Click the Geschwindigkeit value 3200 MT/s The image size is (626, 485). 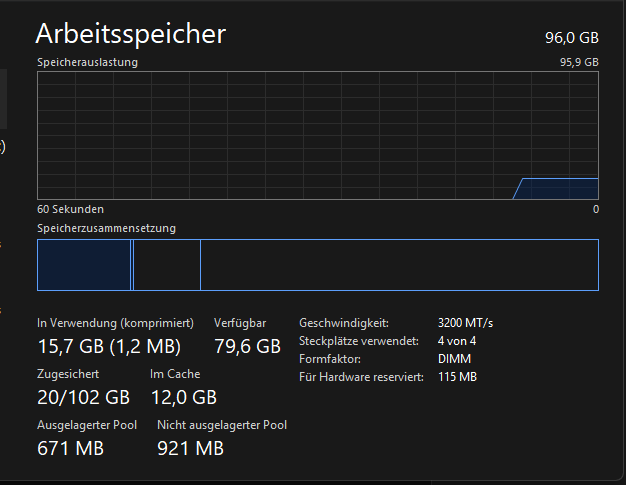[466, 323]
